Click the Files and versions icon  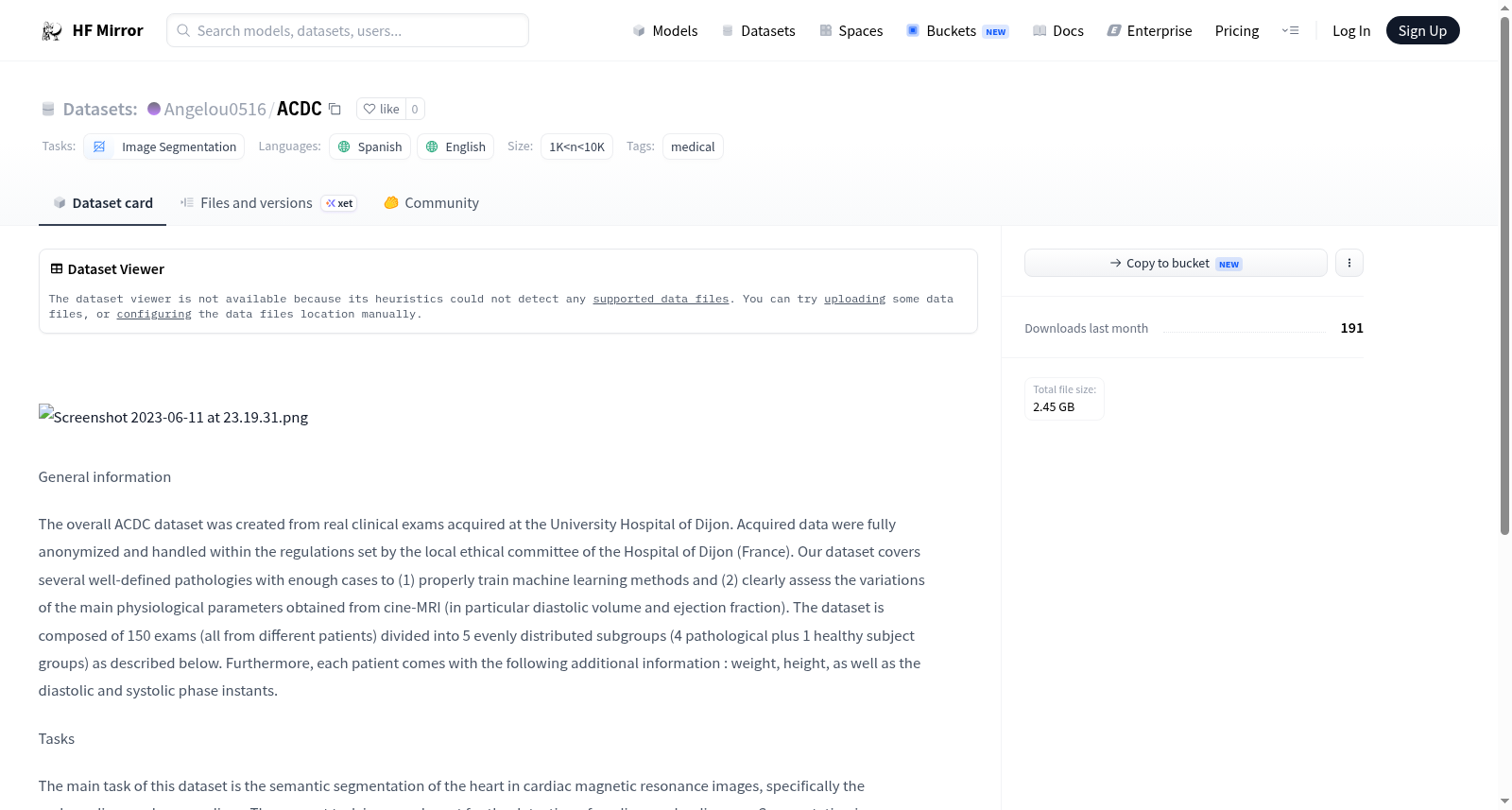pyautogui.click(x=187, y=202)
